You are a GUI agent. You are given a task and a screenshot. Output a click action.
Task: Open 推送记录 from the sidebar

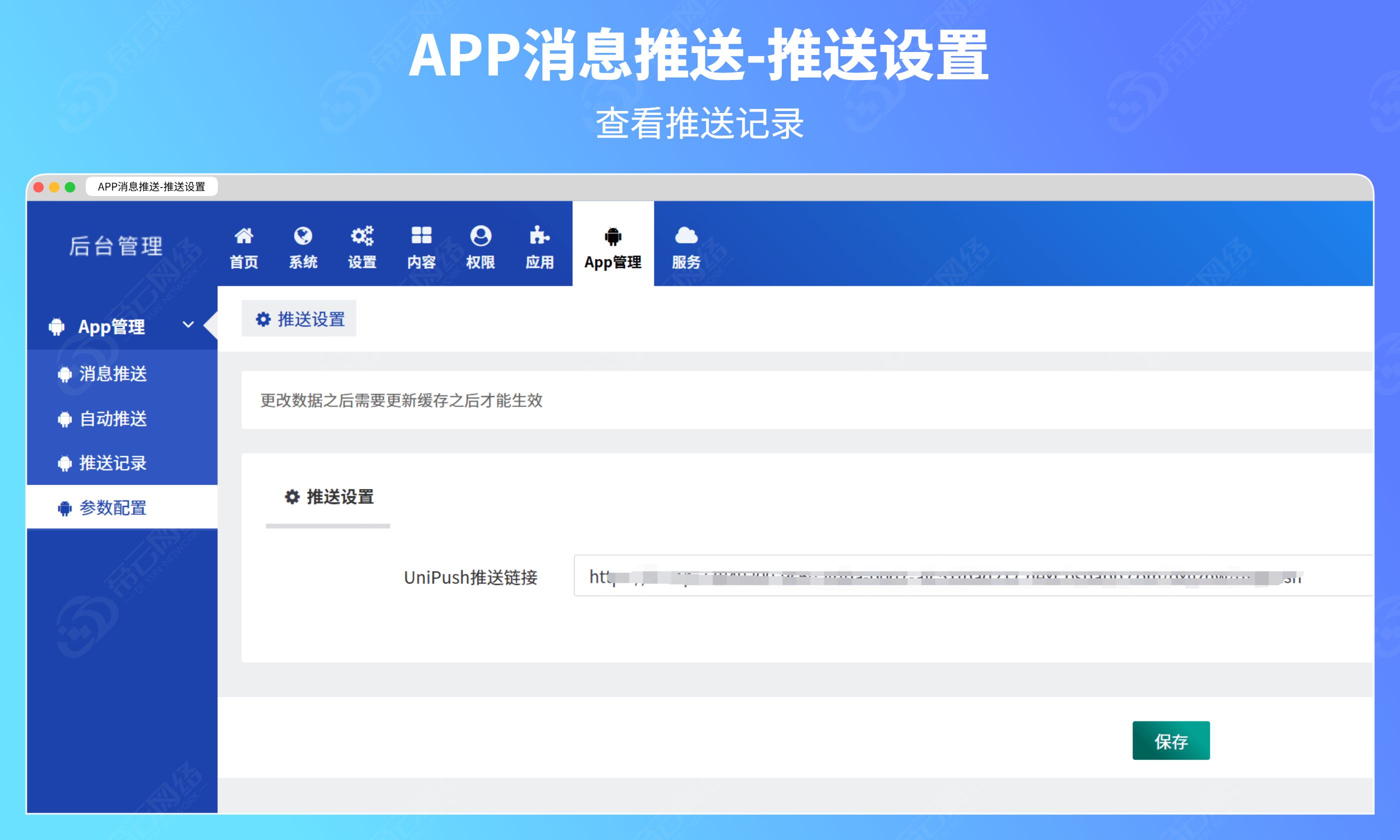113,463
